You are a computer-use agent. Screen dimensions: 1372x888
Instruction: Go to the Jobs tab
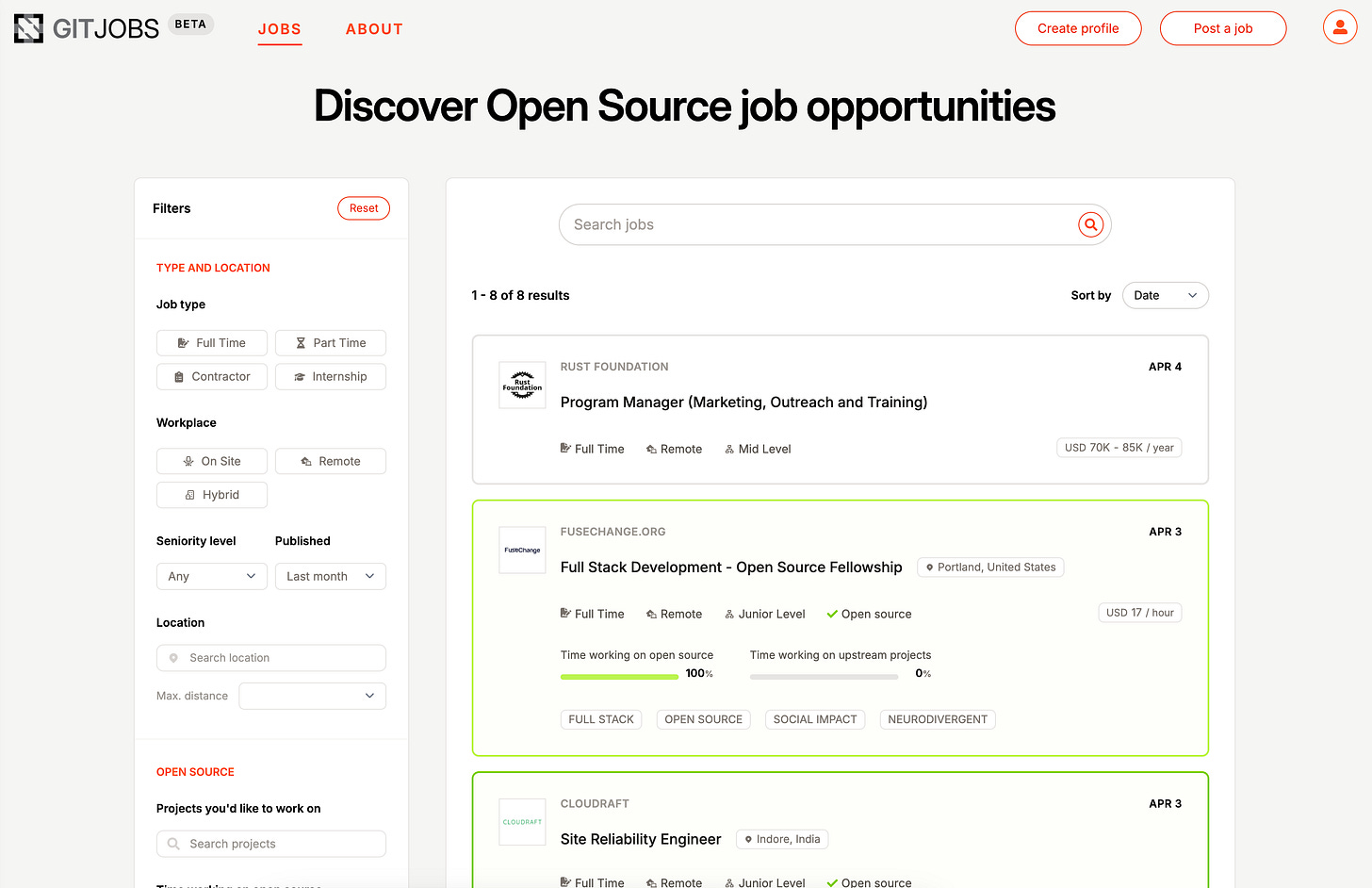point(280,29)
